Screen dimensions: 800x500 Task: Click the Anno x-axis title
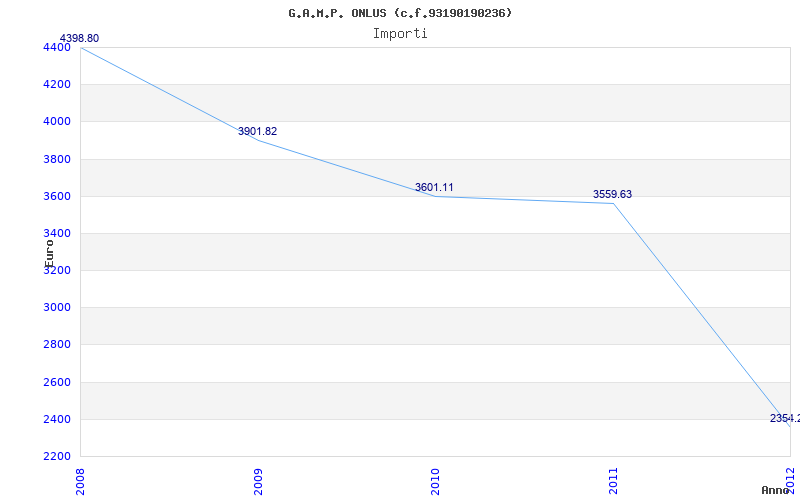pos(777,490)
